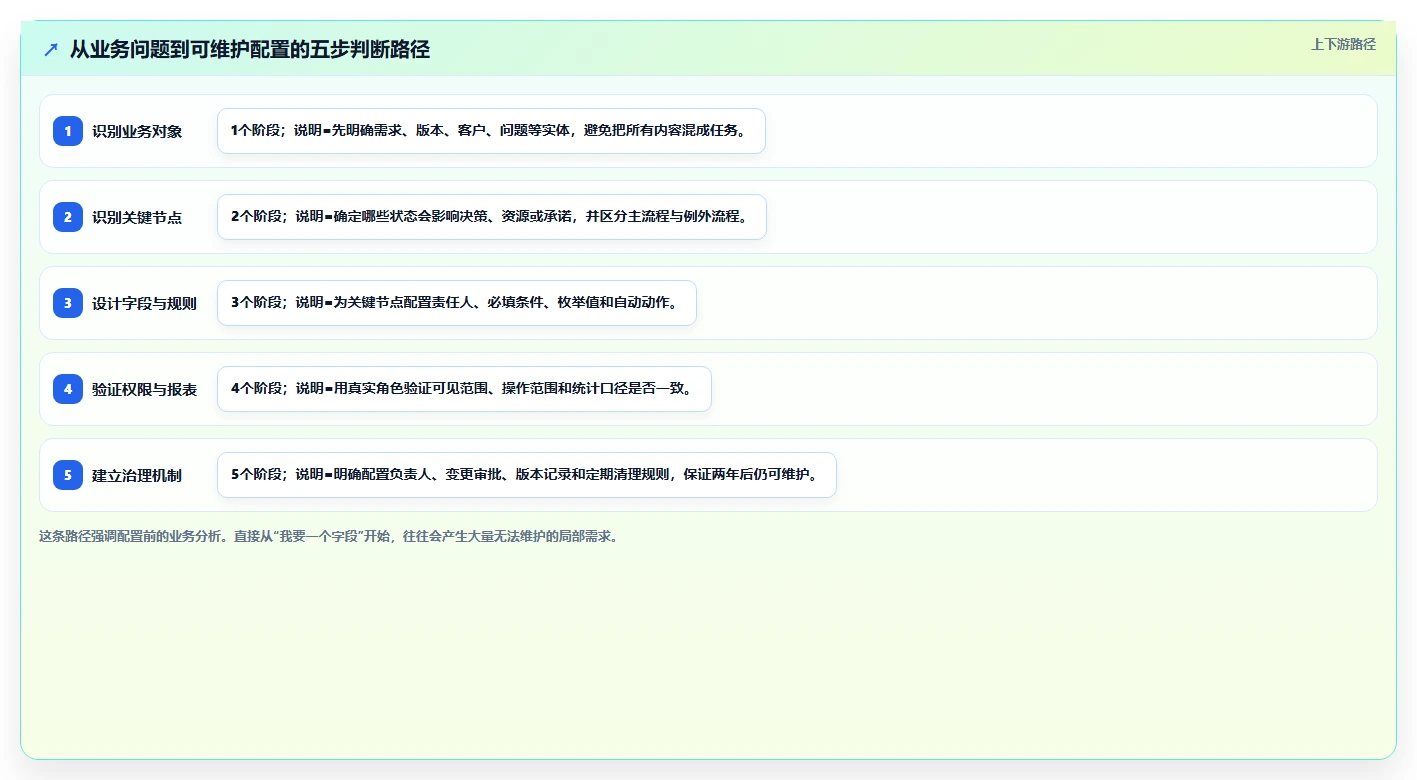The height and width of the screenshot is (780, 1417).
Task: Click the description box starting 2个阶段
Action: pyautogui.click(x=492, y=217)
